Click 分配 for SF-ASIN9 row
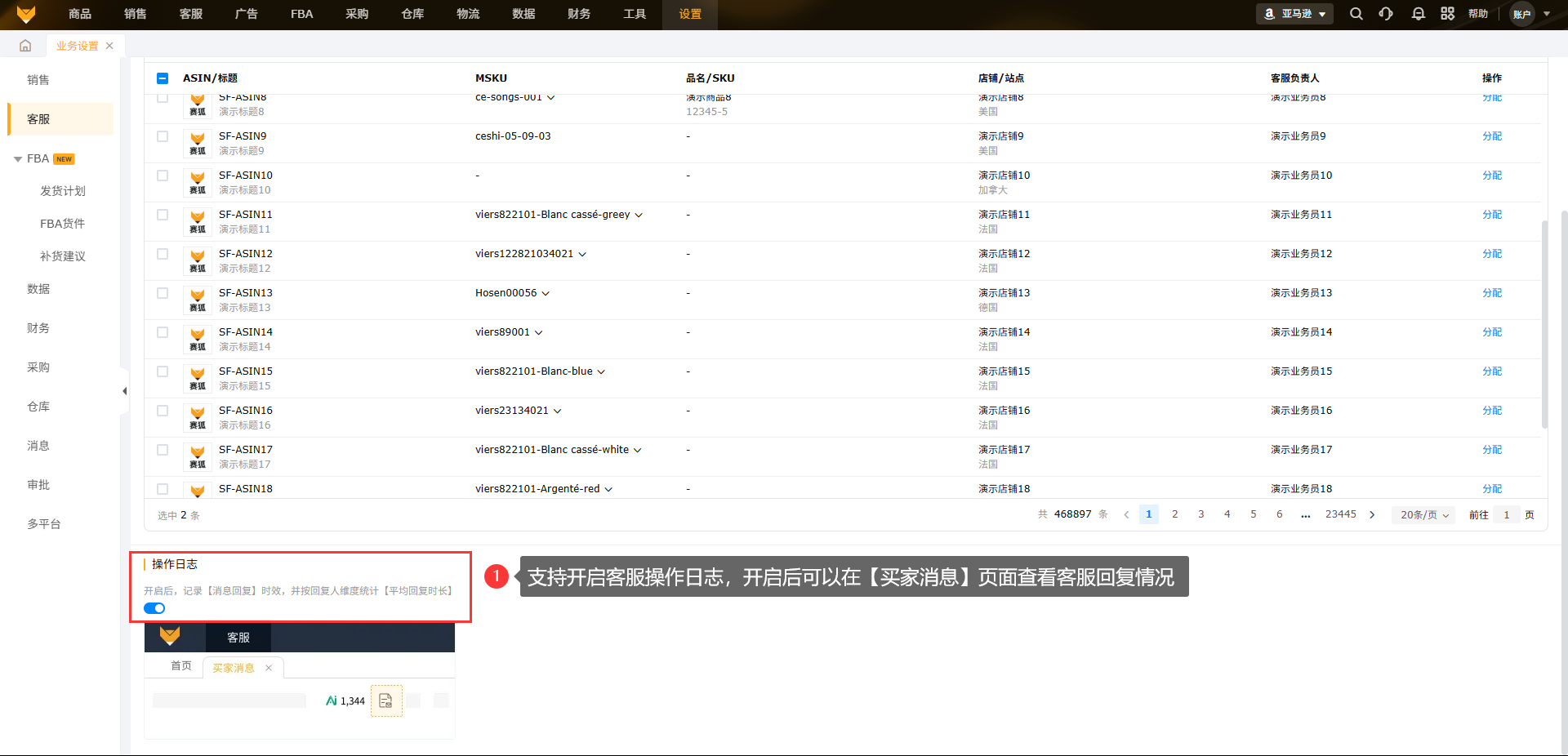 1492,136
